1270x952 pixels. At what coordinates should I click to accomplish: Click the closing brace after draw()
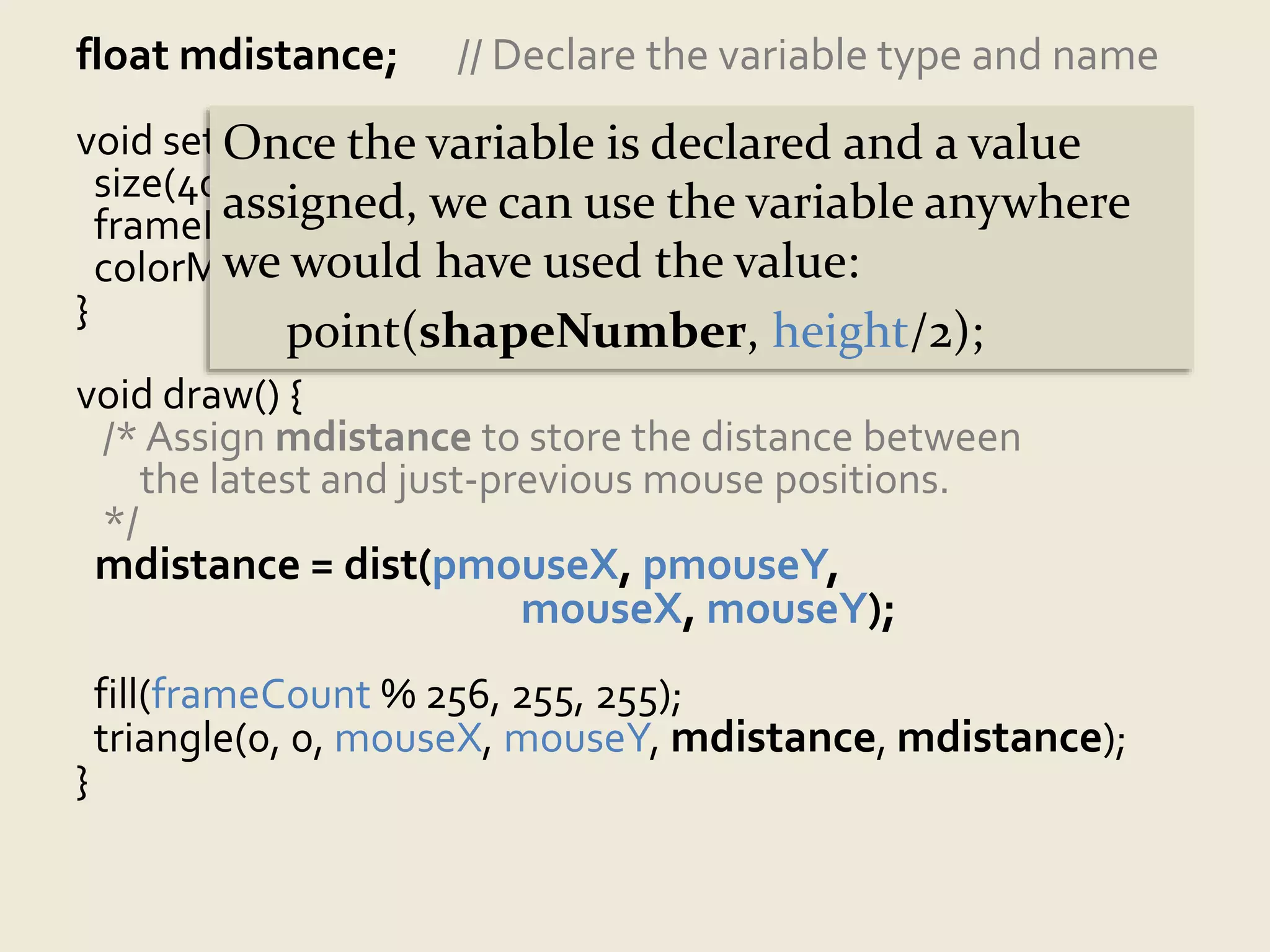click(x=82, y=783)
